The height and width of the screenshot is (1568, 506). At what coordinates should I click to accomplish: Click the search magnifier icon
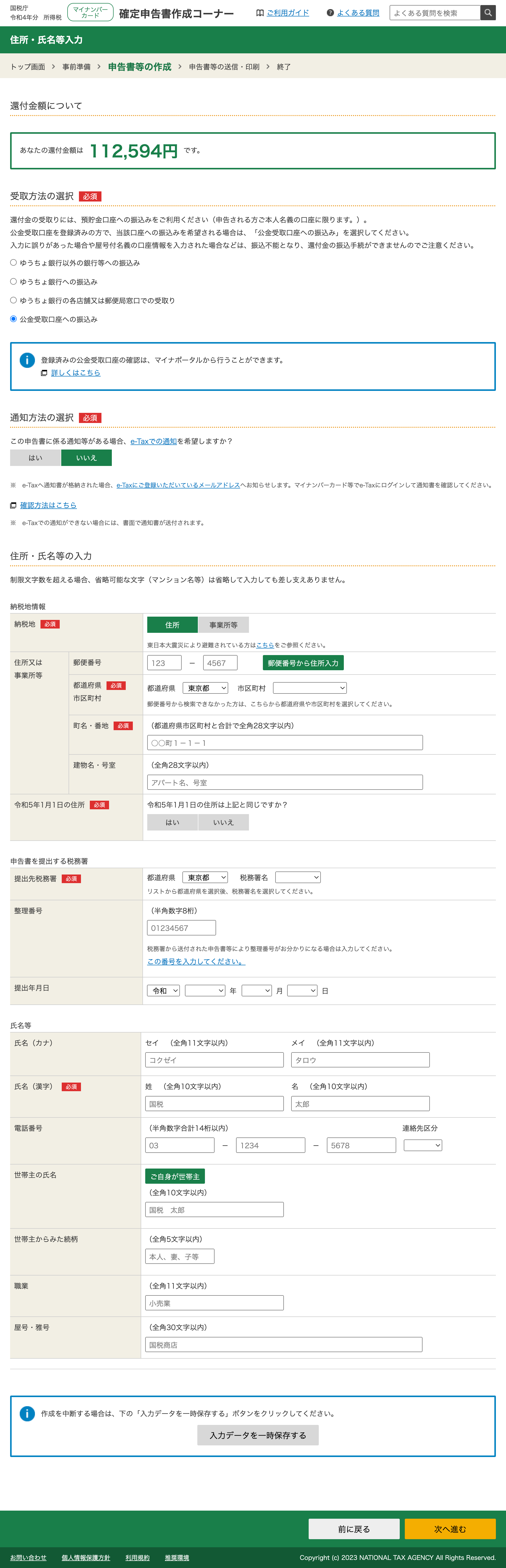488,13
